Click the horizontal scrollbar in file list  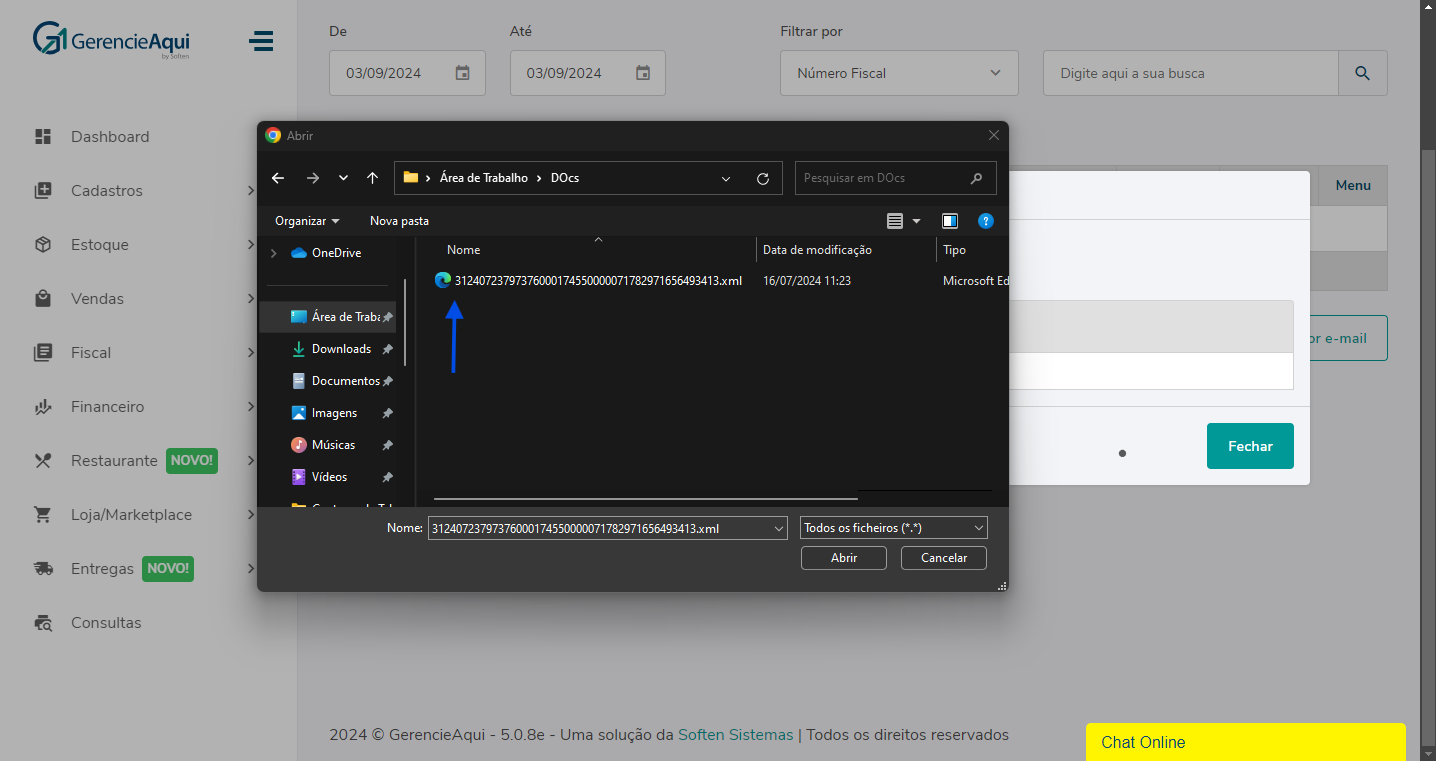[646, 497]
